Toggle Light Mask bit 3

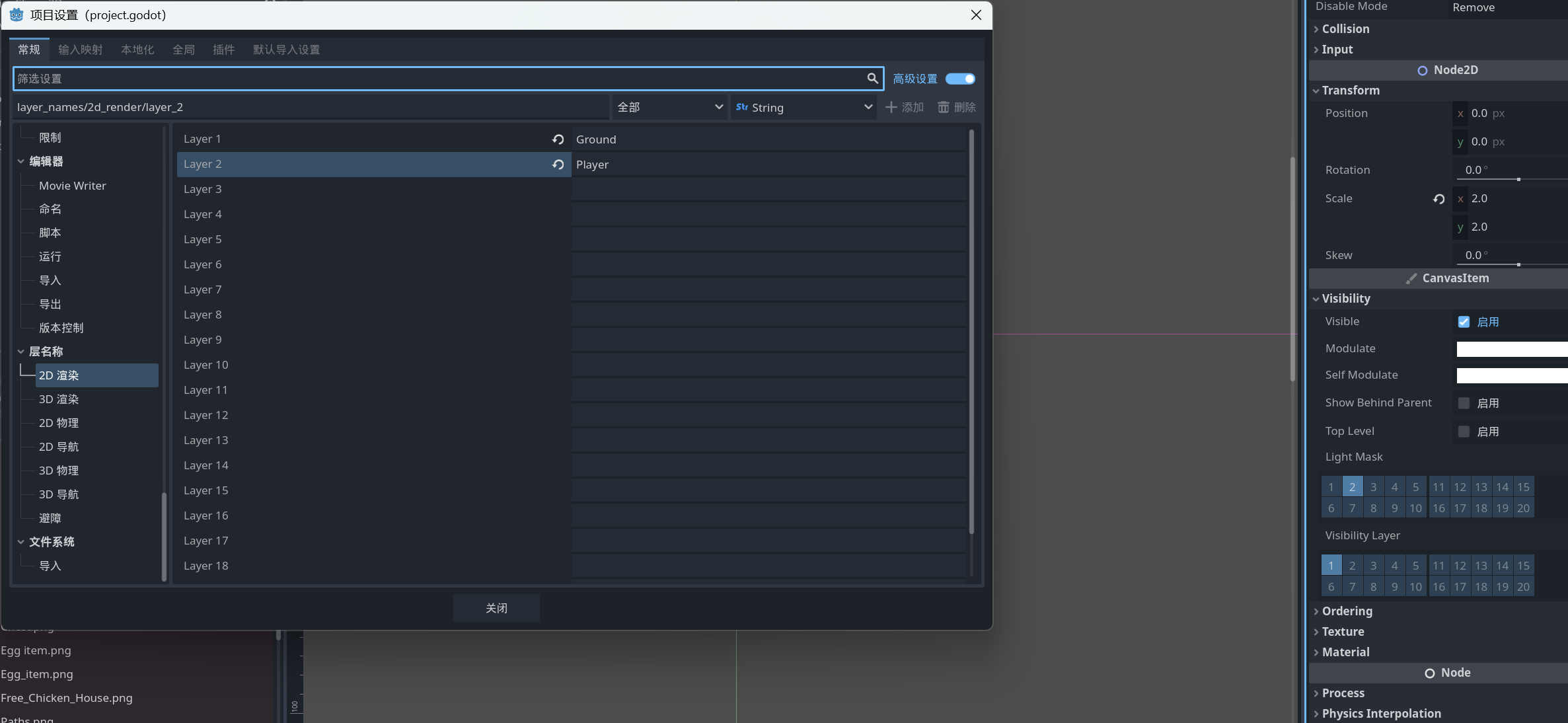coord(1373,487)
